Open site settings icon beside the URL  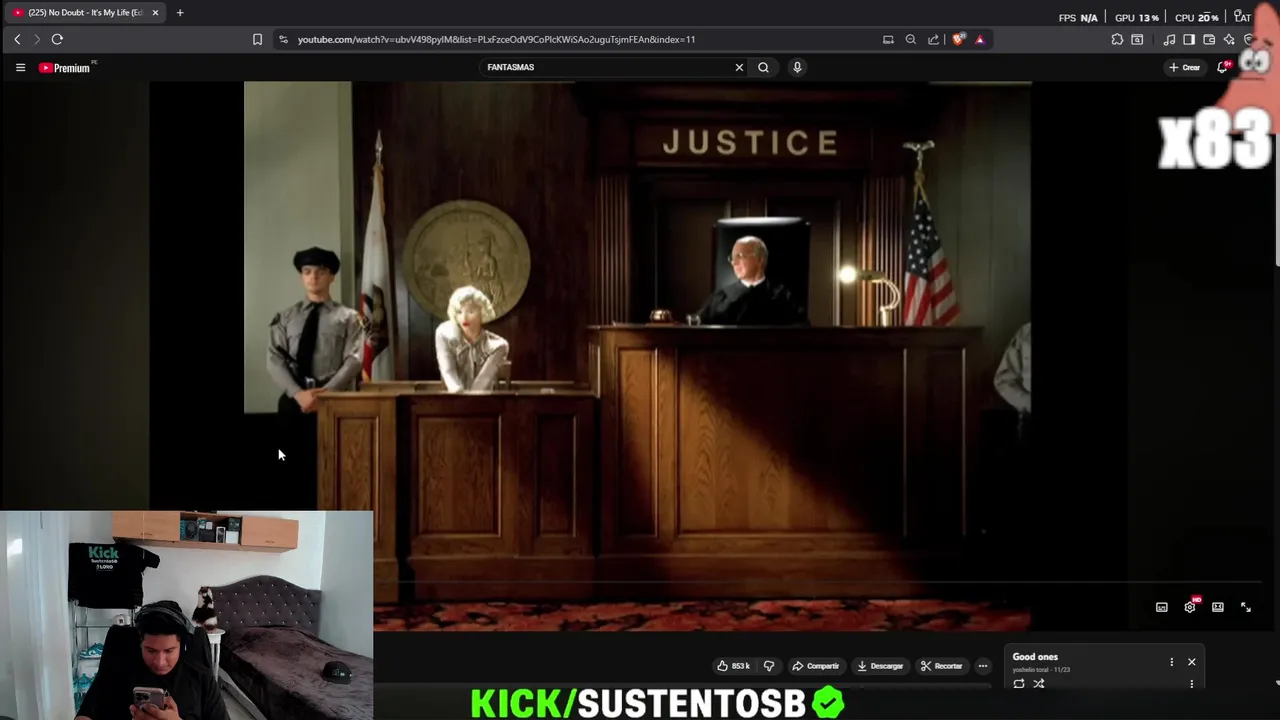tap(283, 39)
